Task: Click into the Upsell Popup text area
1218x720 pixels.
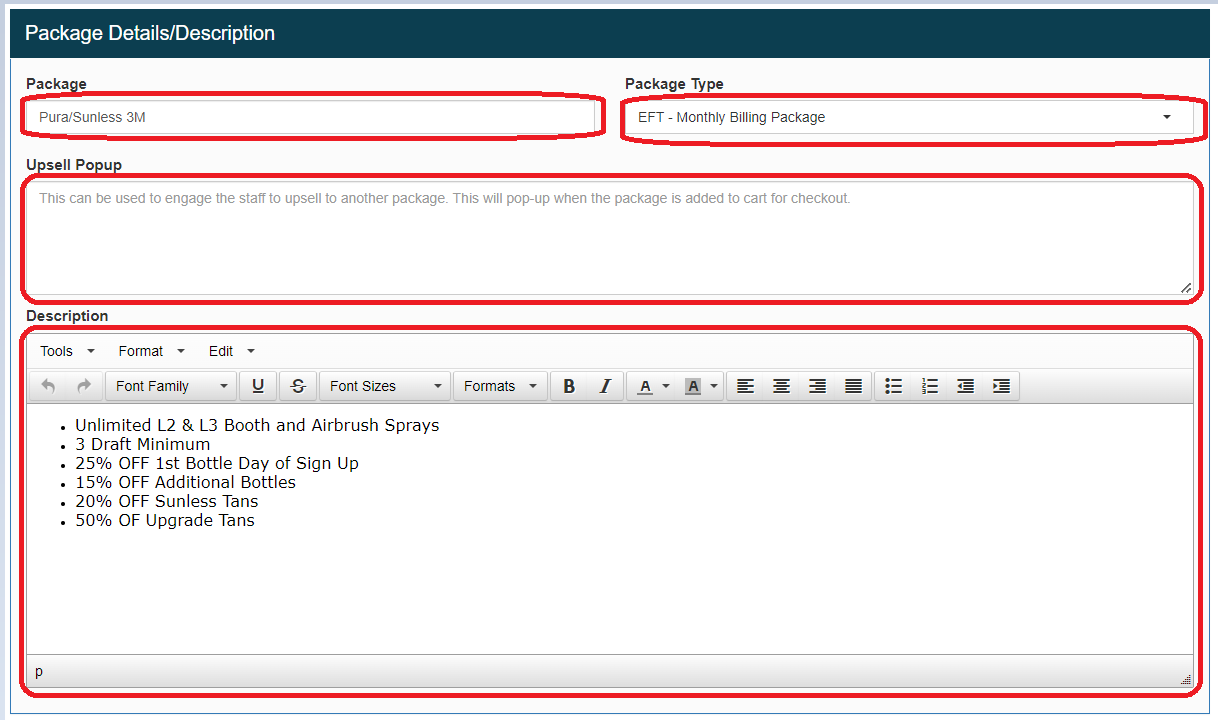Action: (610, 237)
